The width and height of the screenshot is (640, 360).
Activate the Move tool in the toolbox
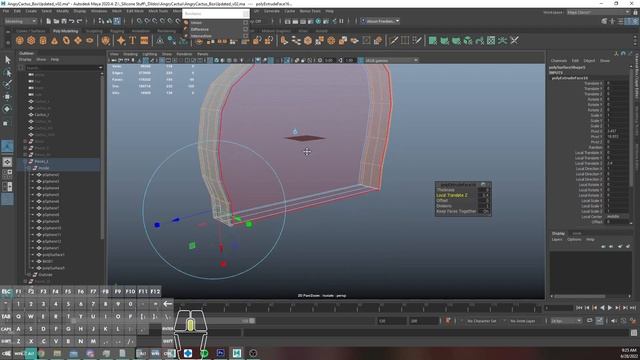coord(7,97)
